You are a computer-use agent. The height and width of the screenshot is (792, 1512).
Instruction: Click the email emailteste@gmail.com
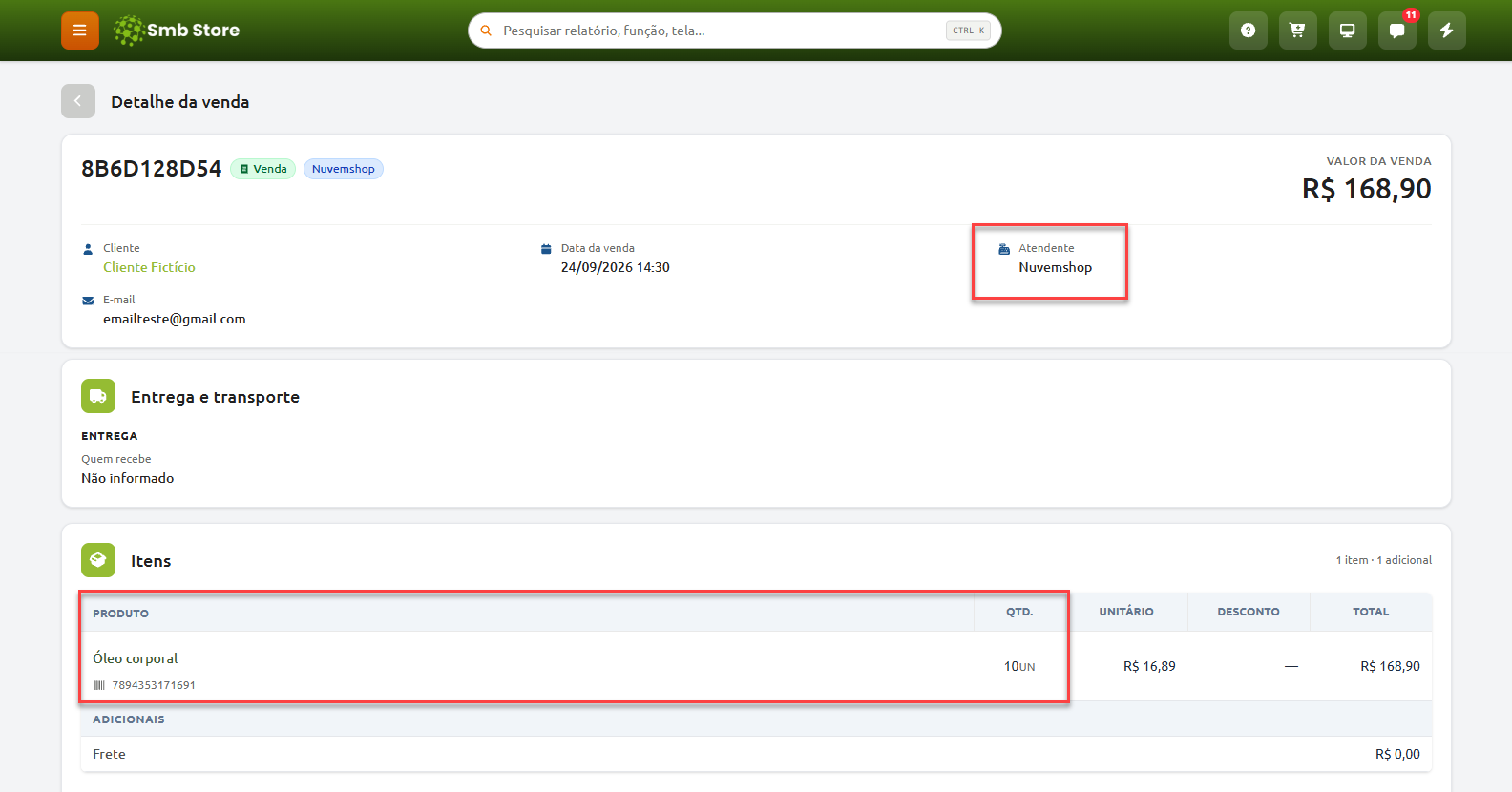pyautogui.click(x=175, y=319)
